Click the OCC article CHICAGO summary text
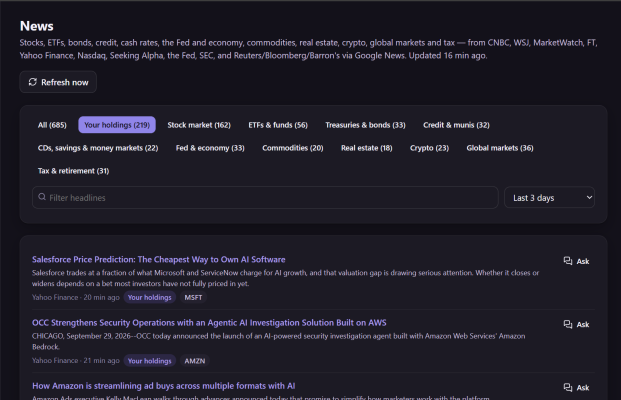621x400 pixels. point(278,341)
